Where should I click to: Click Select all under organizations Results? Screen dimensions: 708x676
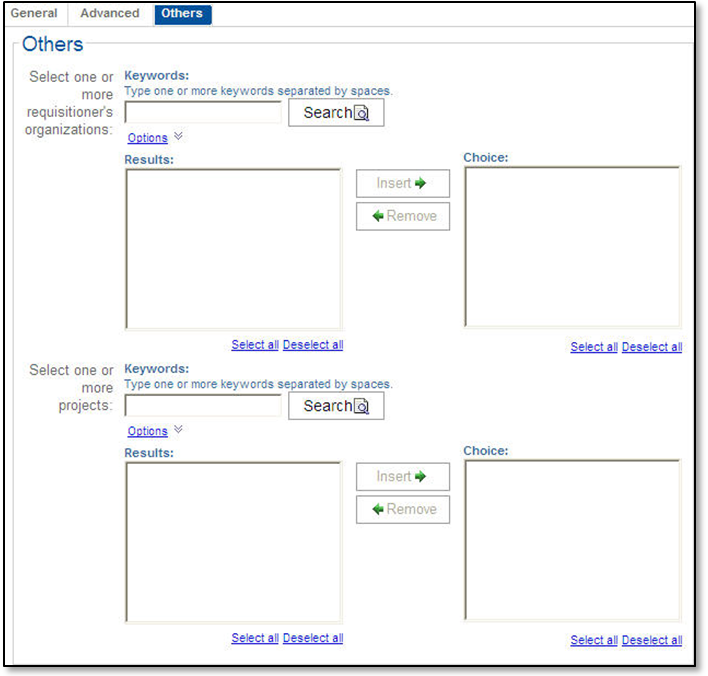(x=255, y=345)
